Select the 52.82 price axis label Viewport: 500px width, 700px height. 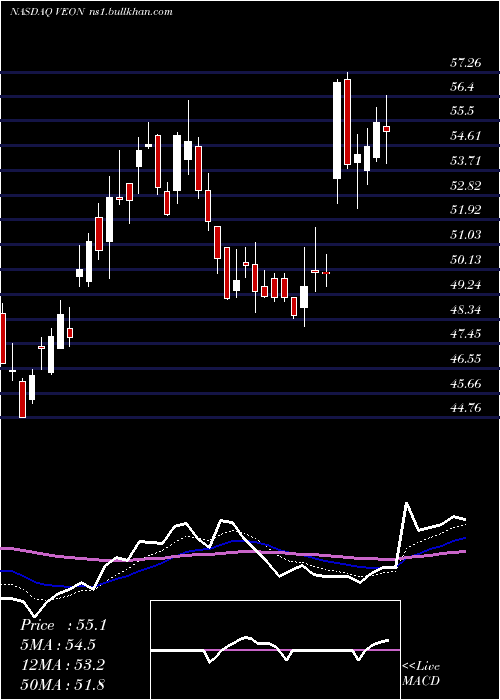point(466,186)
